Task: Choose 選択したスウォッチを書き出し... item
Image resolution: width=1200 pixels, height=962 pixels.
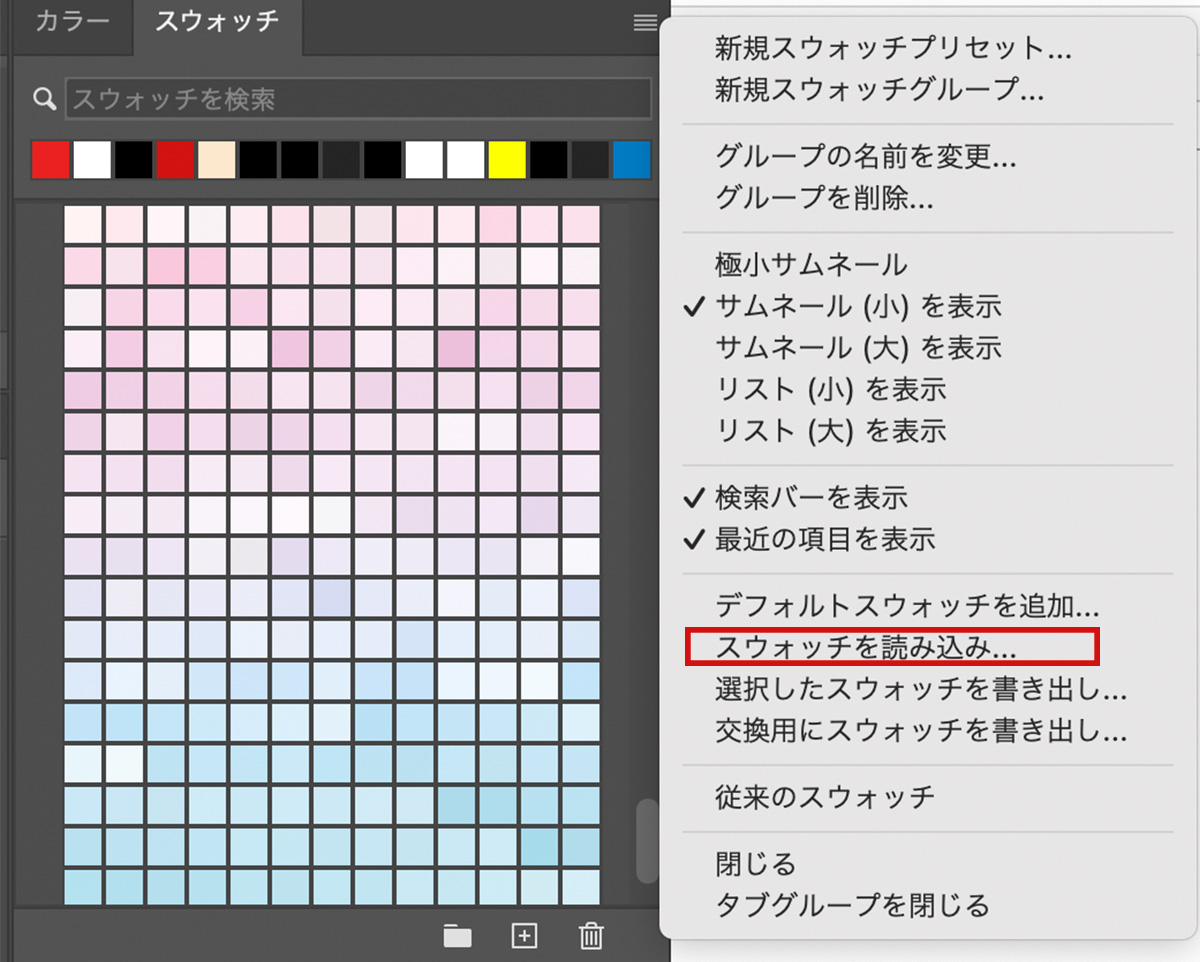Action: tap(920, 689)
